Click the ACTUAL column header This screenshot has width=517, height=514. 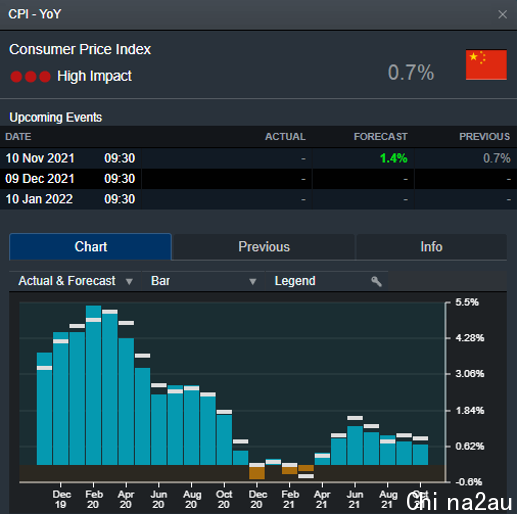(x=285, y=137)
